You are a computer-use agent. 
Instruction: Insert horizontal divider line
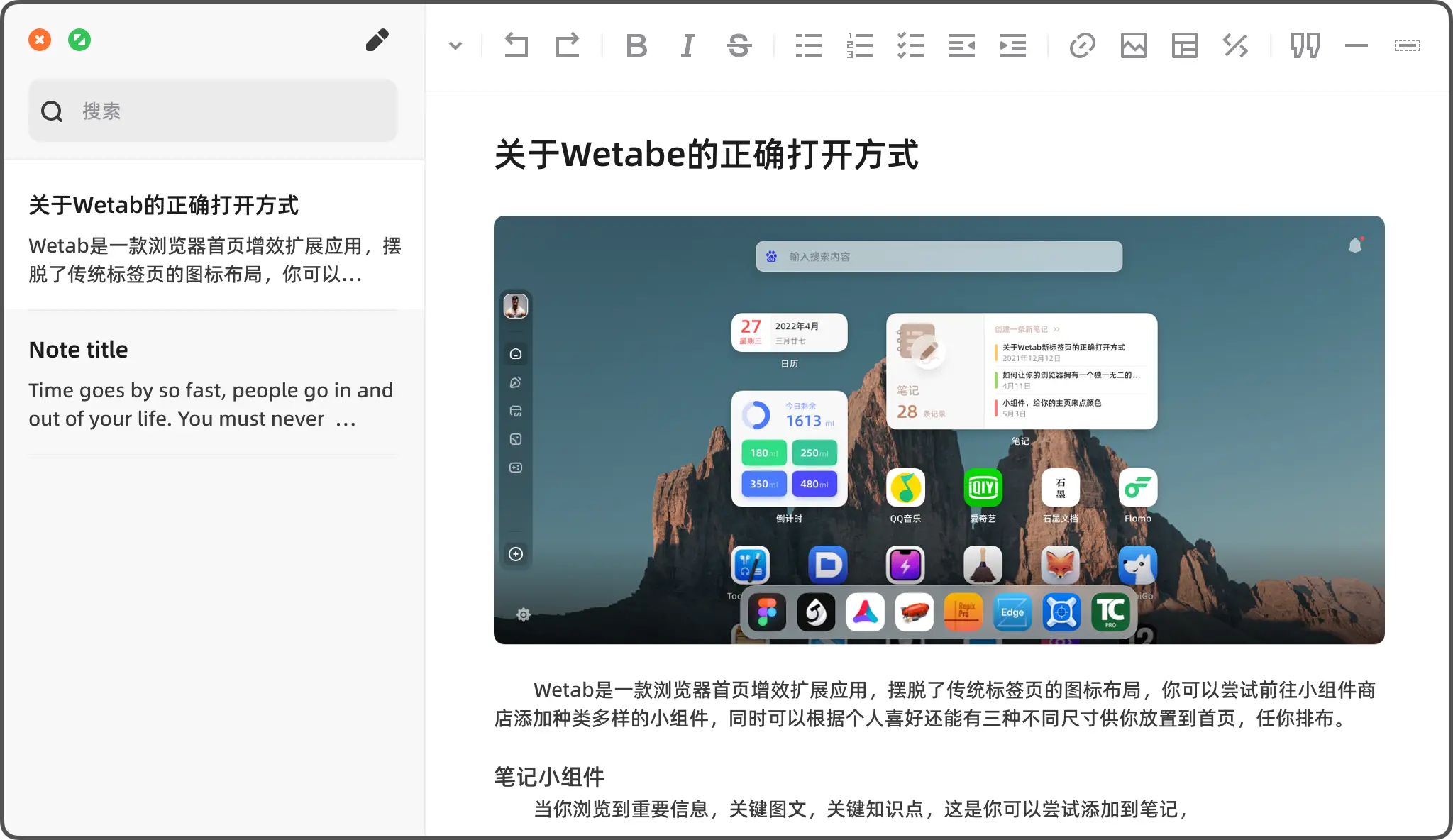coord(1356,46)
